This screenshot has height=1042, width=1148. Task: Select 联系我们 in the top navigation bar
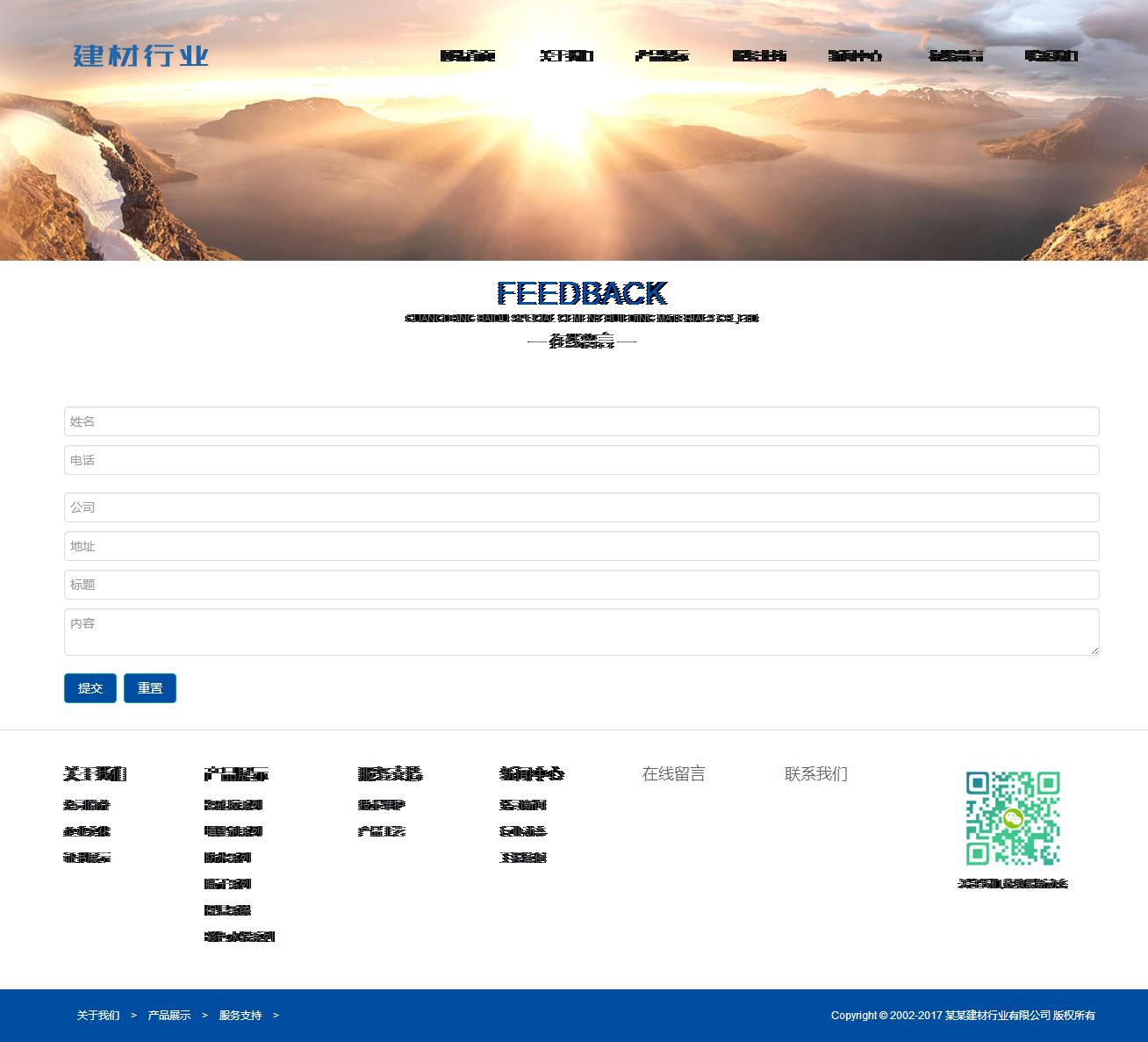pos(1051,56)
